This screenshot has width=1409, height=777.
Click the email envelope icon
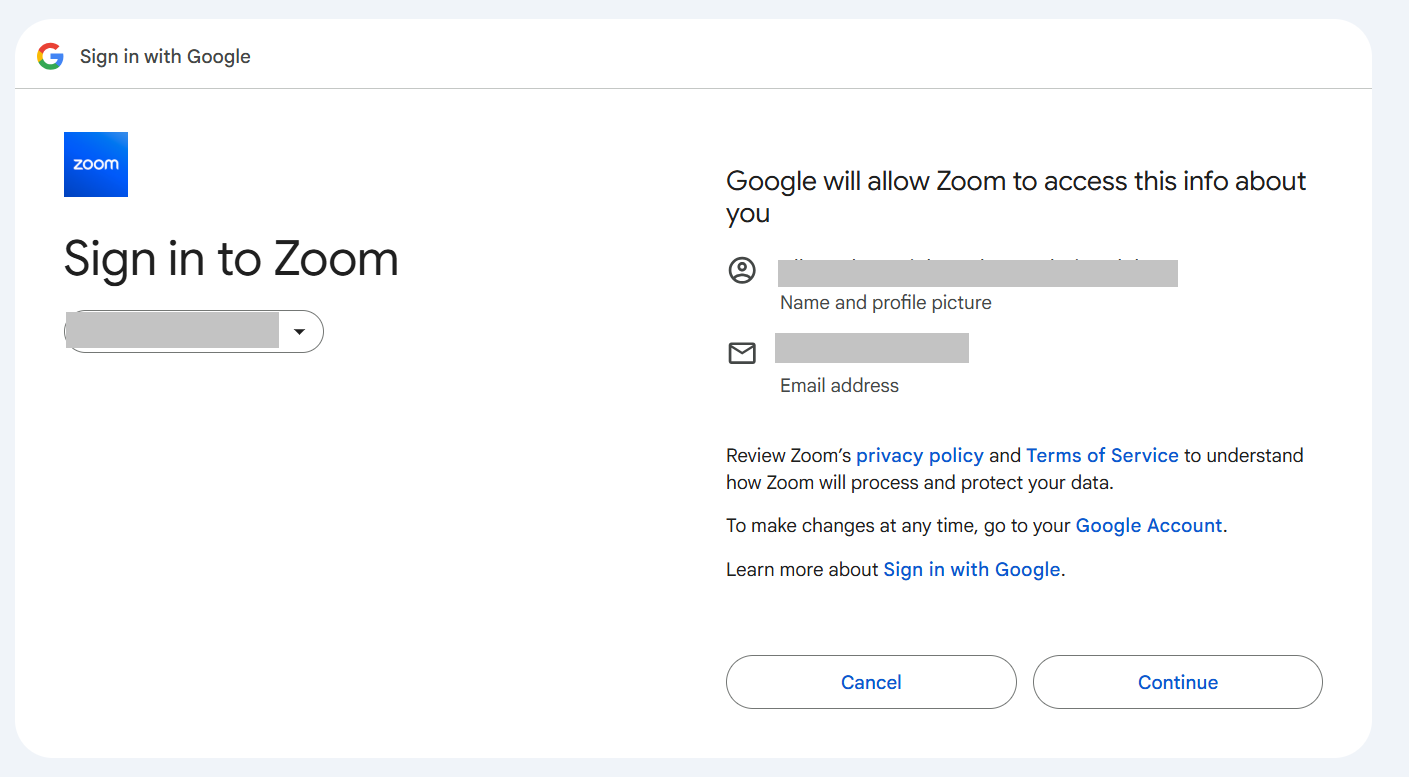click(742, 353)
